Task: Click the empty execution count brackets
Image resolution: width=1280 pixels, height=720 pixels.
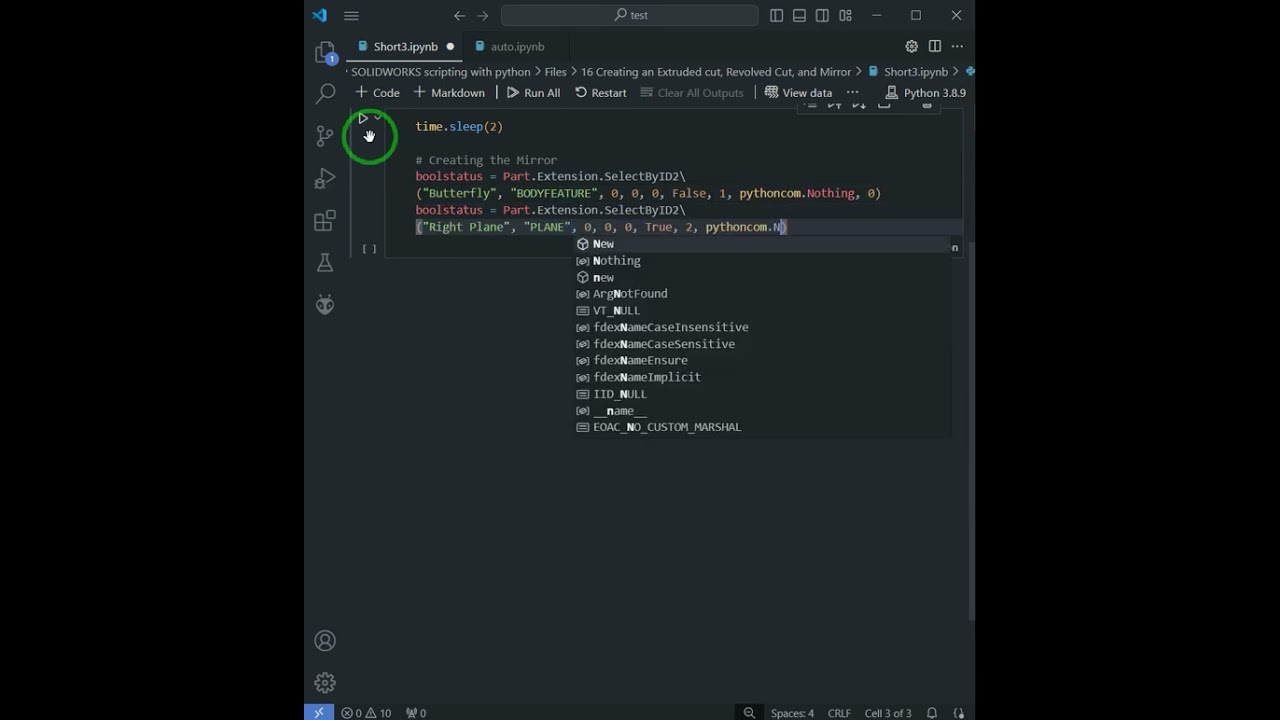Action: (x=369, y=249)
